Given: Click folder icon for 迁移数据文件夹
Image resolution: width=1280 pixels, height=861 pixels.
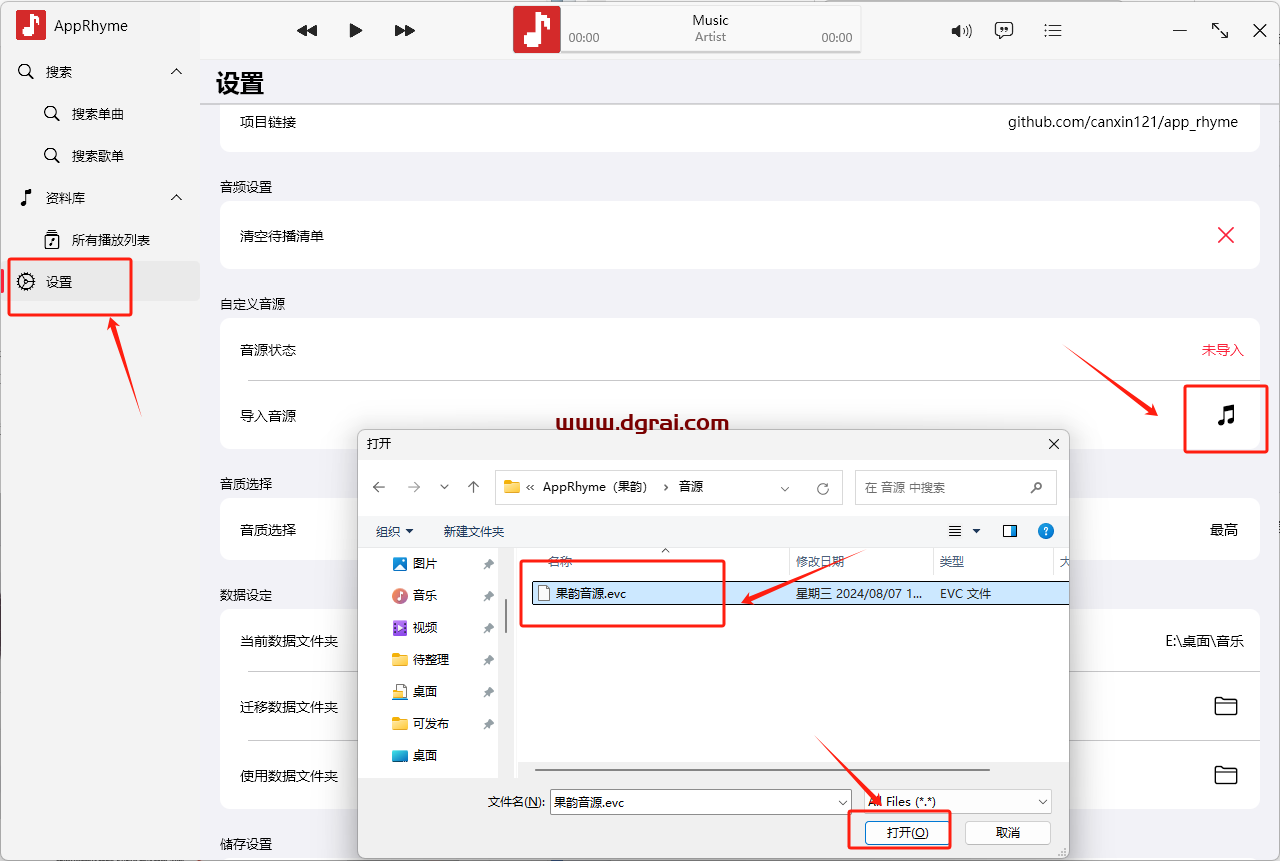Looking at the screenshot, I should click(x=1226, y=706).
